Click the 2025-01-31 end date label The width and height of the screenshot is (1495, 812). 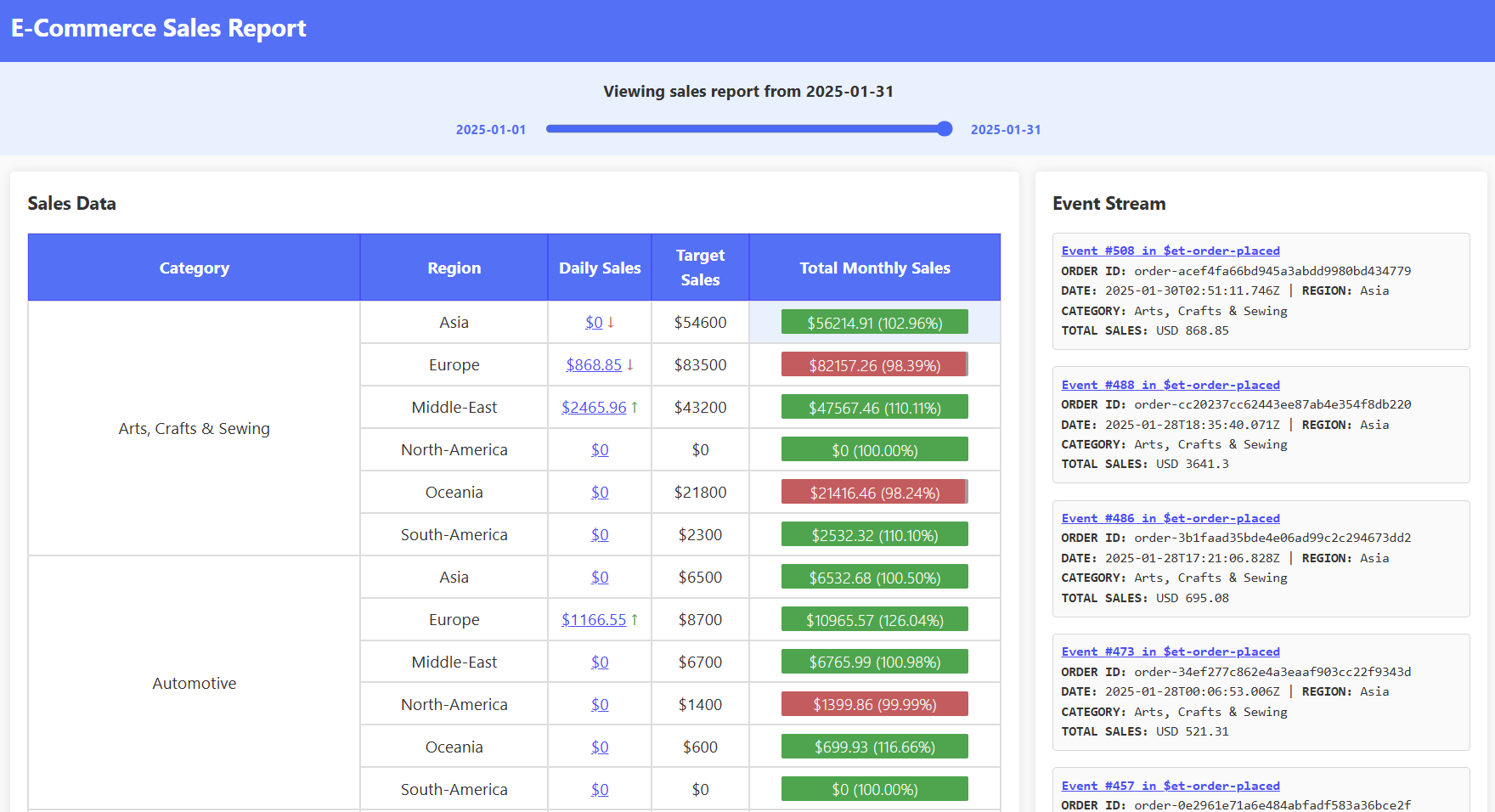pos(1006,129)
